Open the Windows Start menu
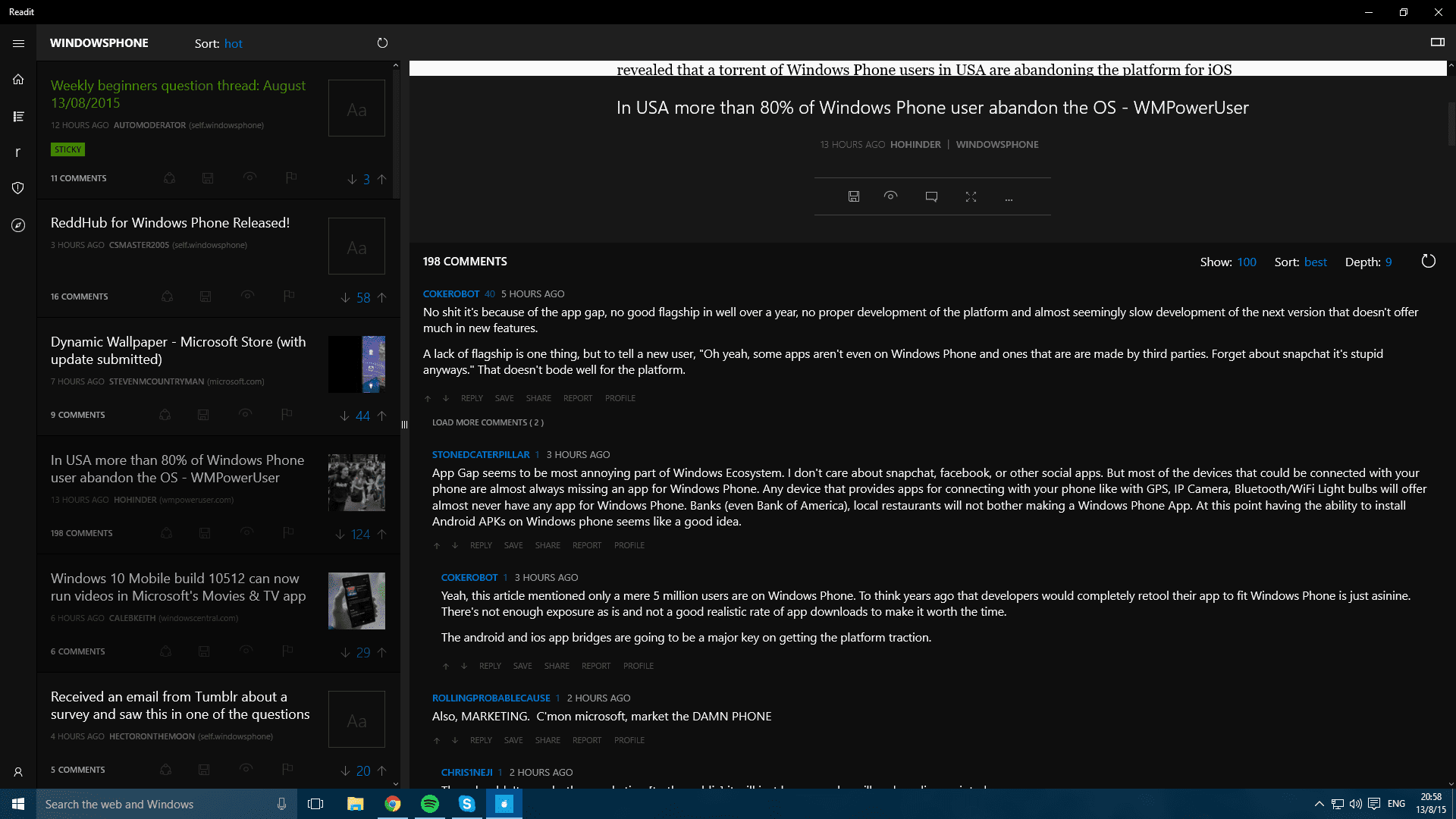The height and width of the screenshot is (819, 1456). [18, 804]
